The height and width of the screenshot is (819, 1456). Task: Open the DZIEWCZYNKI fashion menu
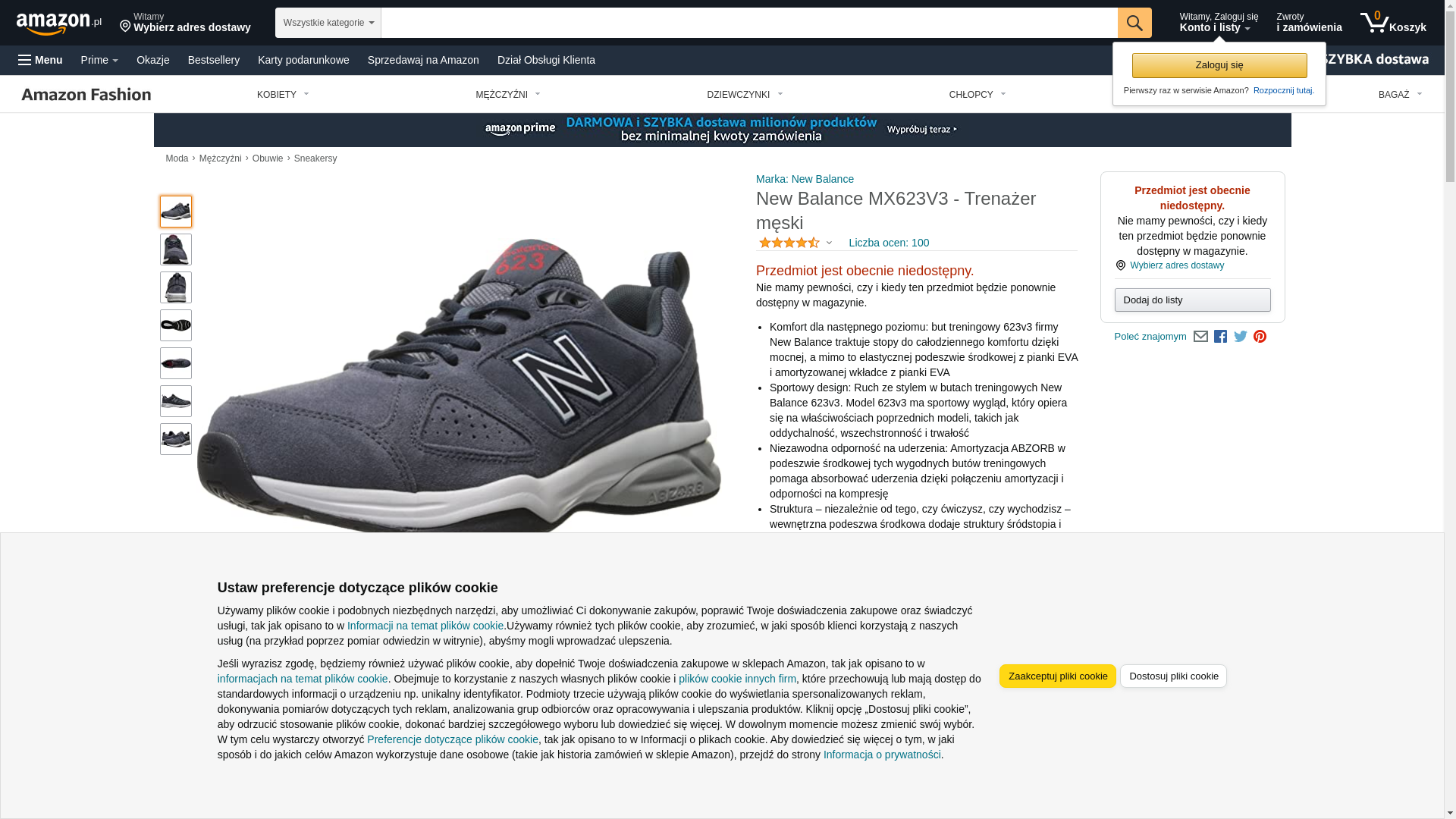click(x=745, y=95)
